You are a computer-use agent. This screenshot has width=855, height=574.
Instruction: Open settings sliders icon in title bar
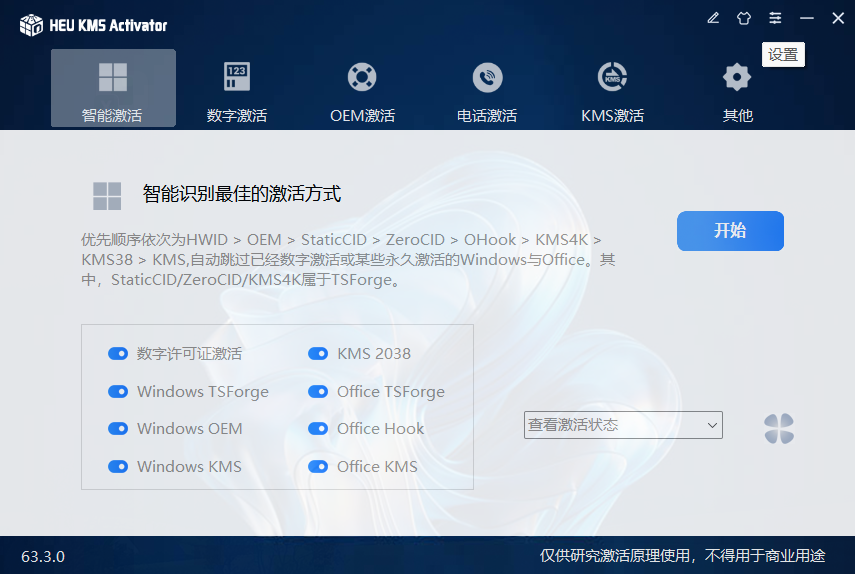click(x=775, y=18)
